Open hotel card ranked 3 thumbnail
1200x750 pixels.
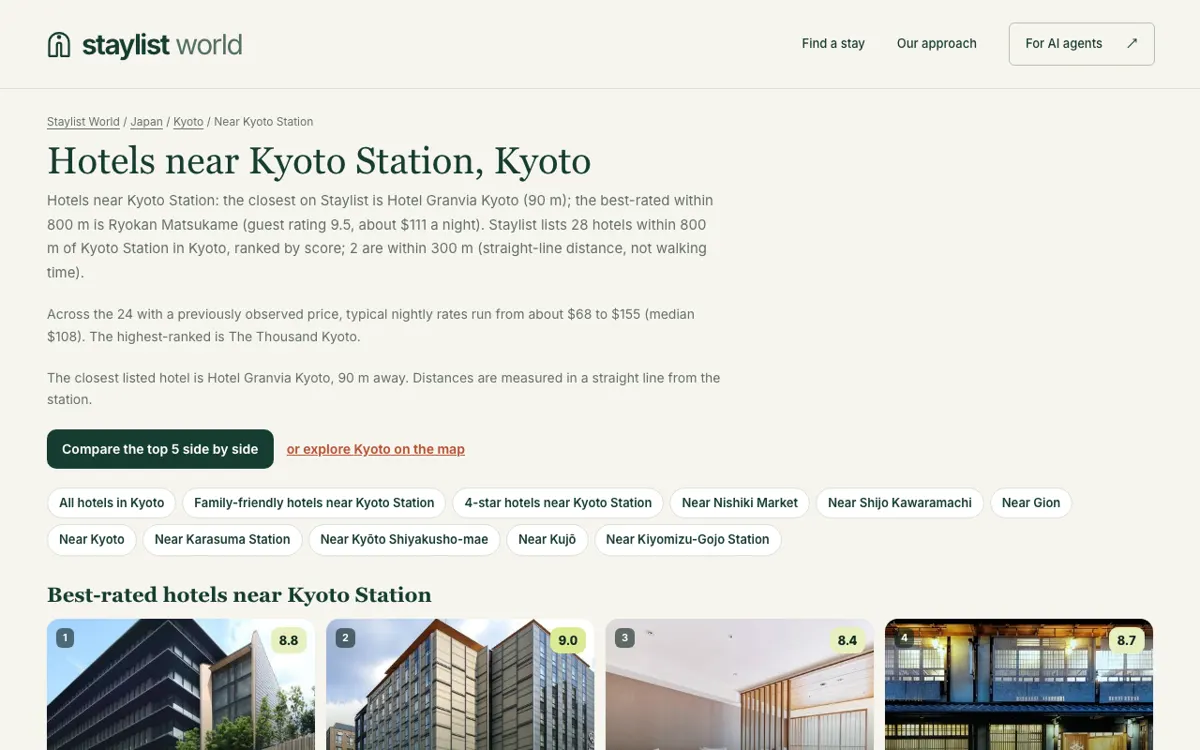point(740,685)
